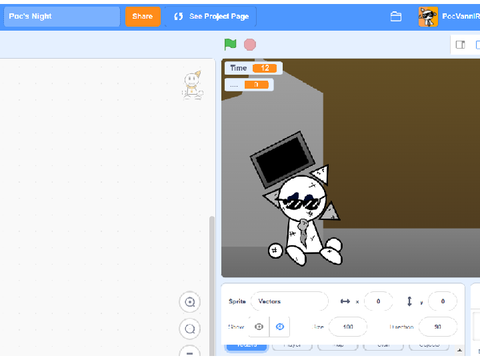This screenshot has height=360, width=480.
Task: Open See Project Page
Action: (x=211, y=16)
